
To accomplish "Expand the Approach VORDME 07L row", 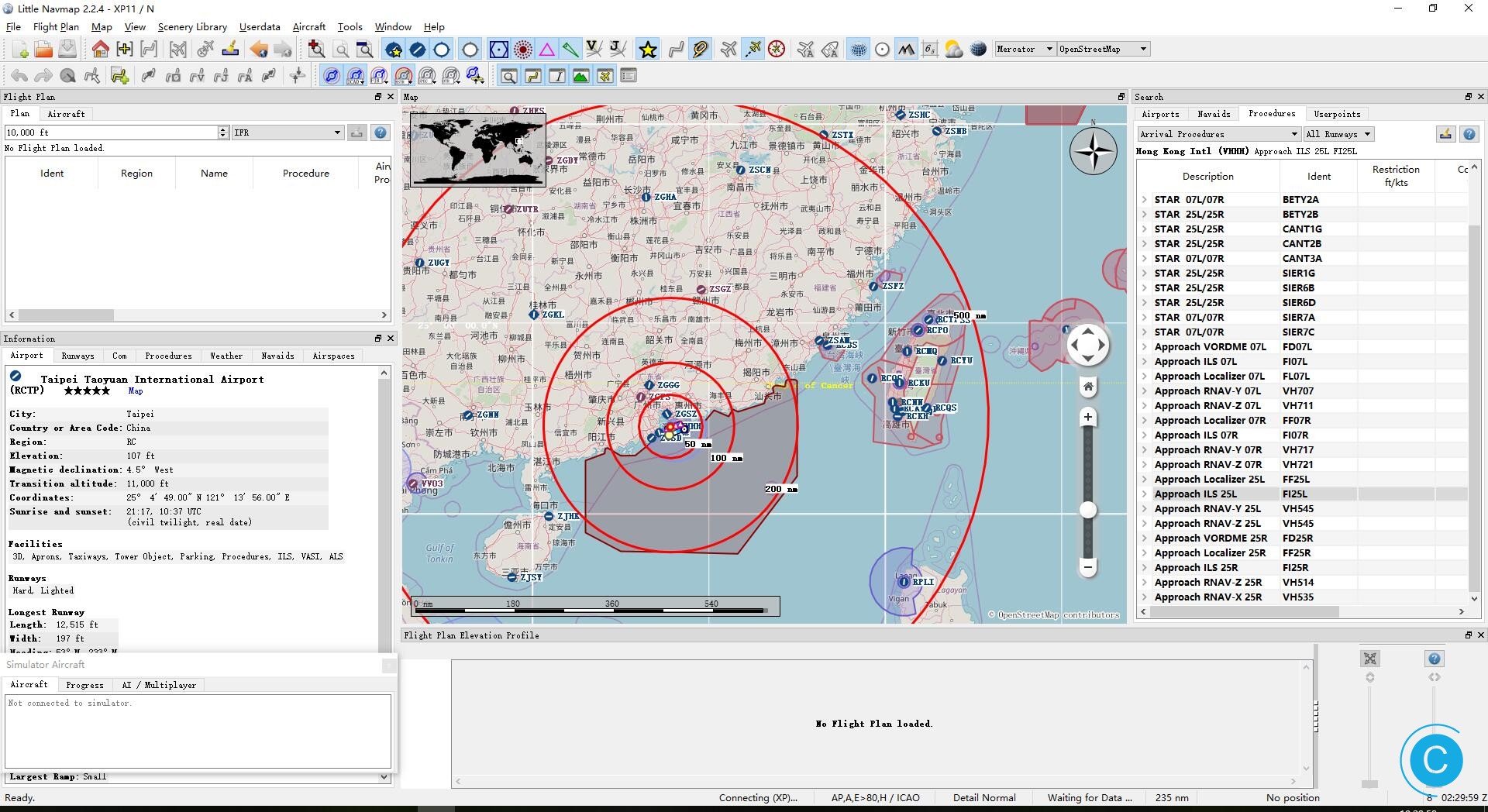I will tap(1144, 346).
